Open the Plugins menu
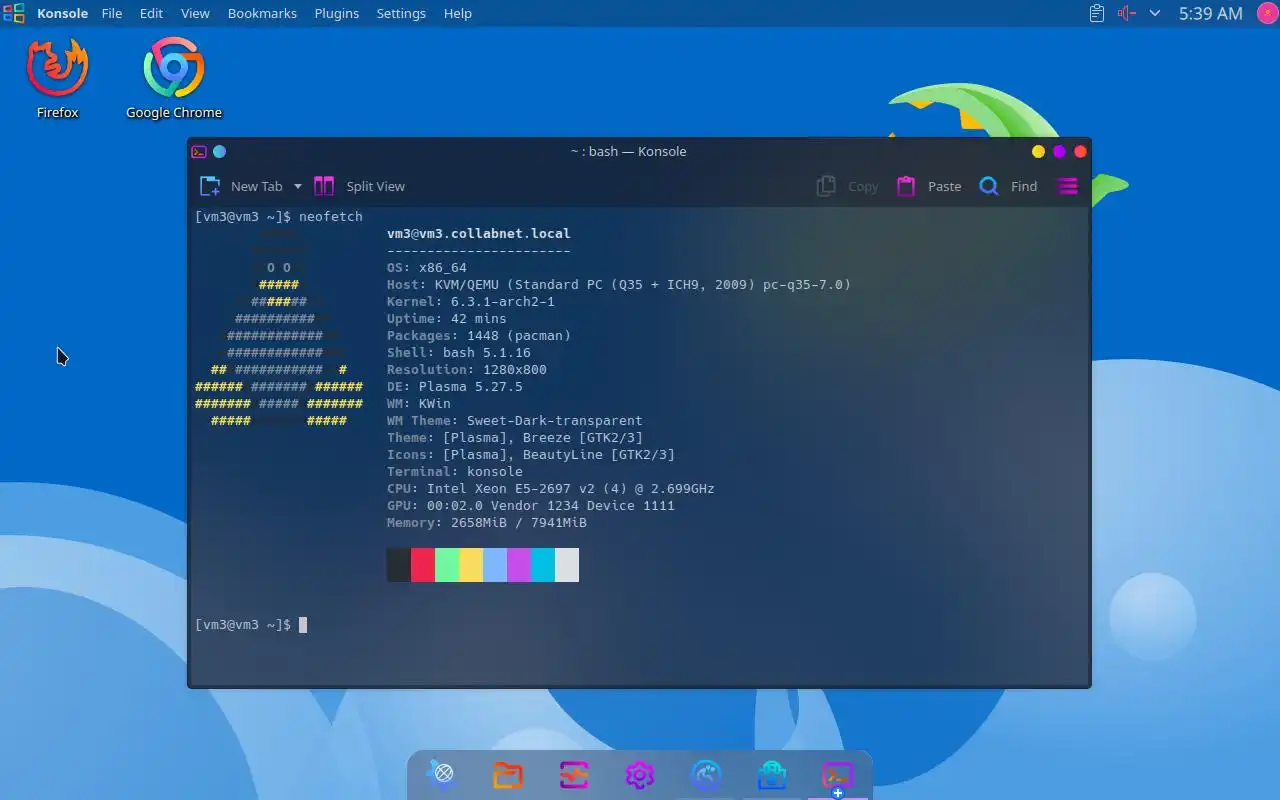The width and height of the screenshot is (1280, 800). click(x=336, y=13)
